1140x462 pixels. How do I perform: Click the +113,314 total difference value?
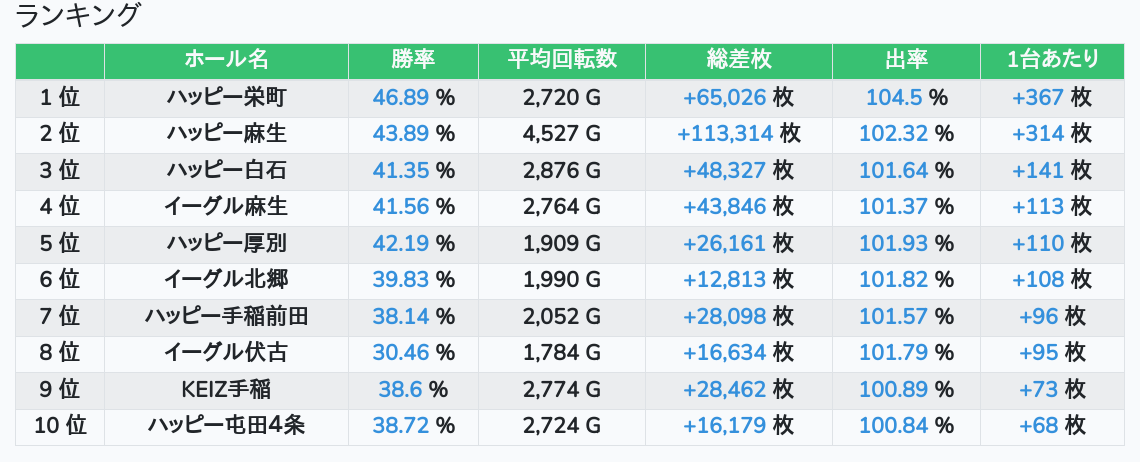[x=725, y=134]
